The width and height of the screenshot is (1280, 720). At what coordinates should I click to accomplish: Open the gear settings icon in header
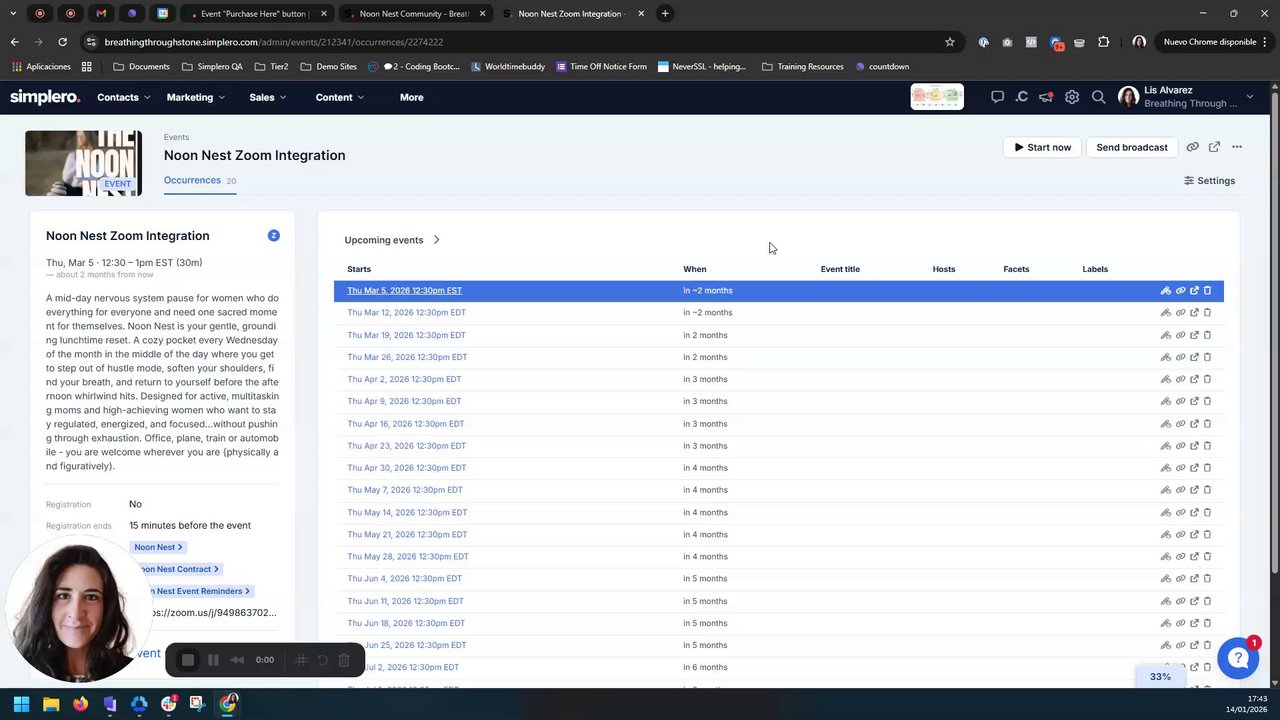click(1072, 97)
